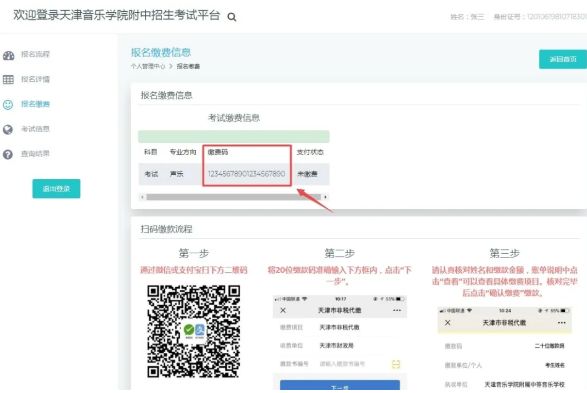The height and width of the screenshot is (393, 587).
Task: Click the 退出登录 logout button
Action: click(x=56, y=189)
